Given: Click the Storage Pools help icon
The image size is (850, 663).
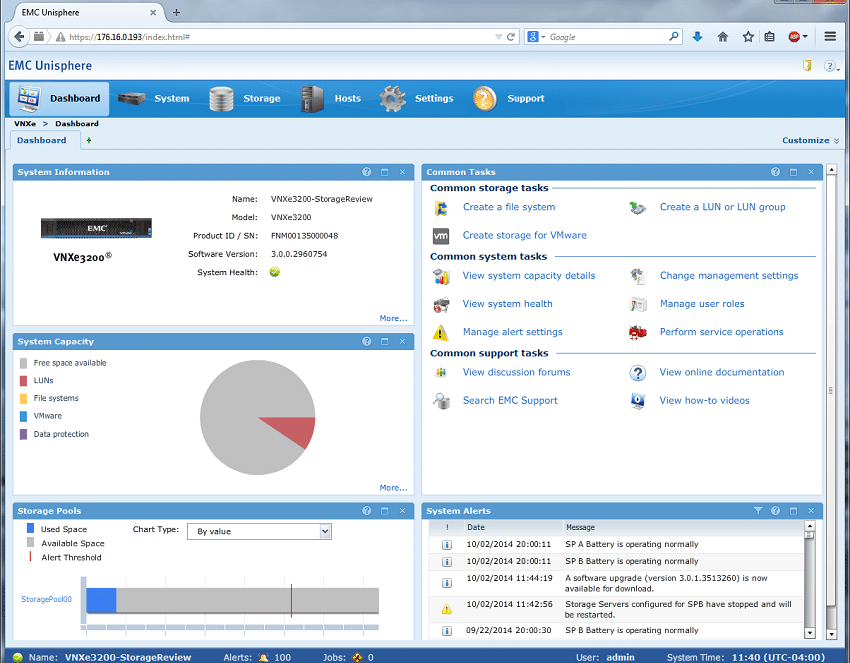Looking at the screenshot, I should coord(367,511).
